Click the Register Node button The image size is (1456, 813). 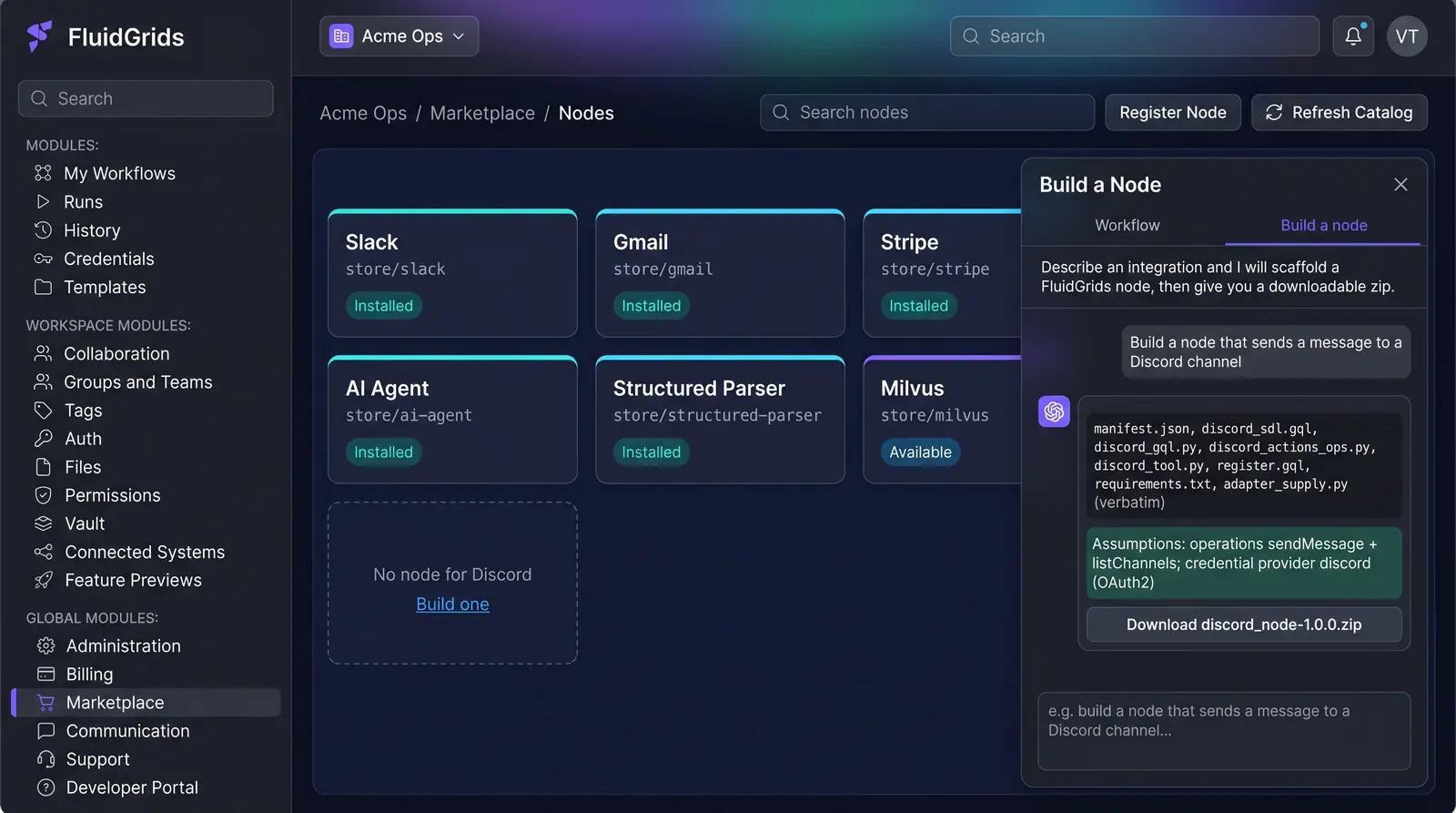pyautogui.click(x=1173, y=112)
